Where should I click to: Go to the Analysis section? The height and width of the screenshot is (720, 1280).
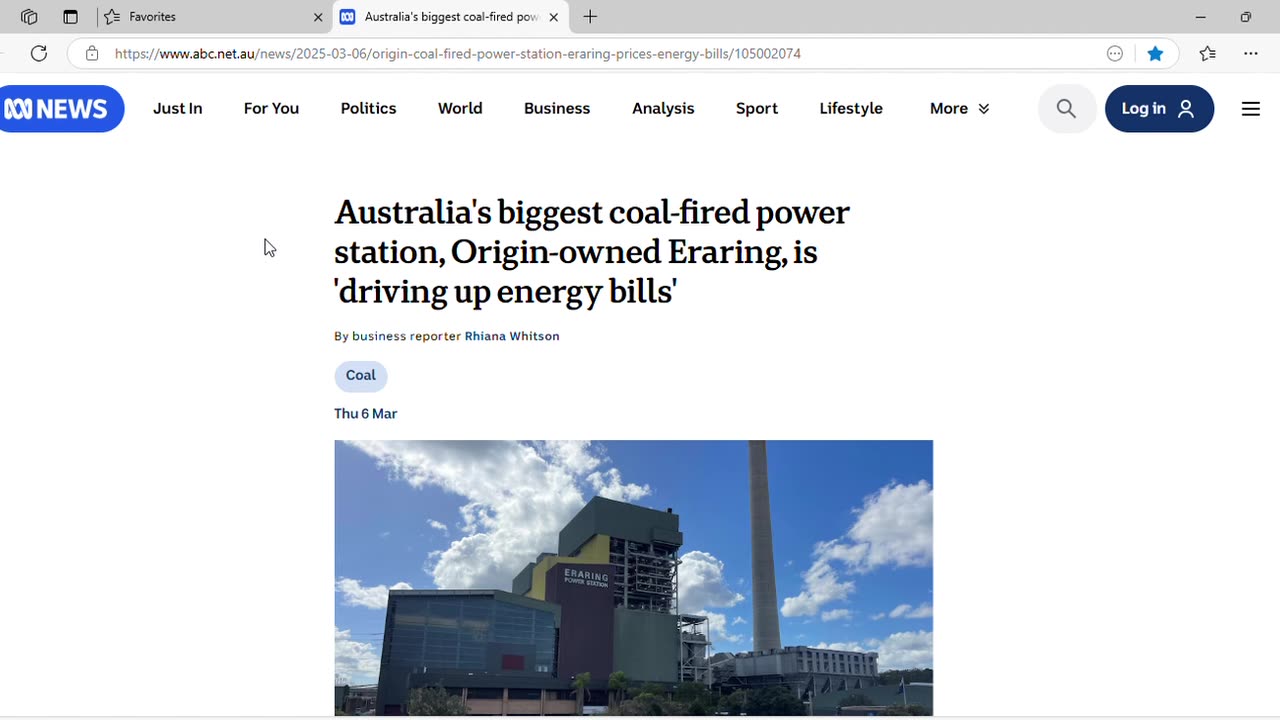pos(663,109)
